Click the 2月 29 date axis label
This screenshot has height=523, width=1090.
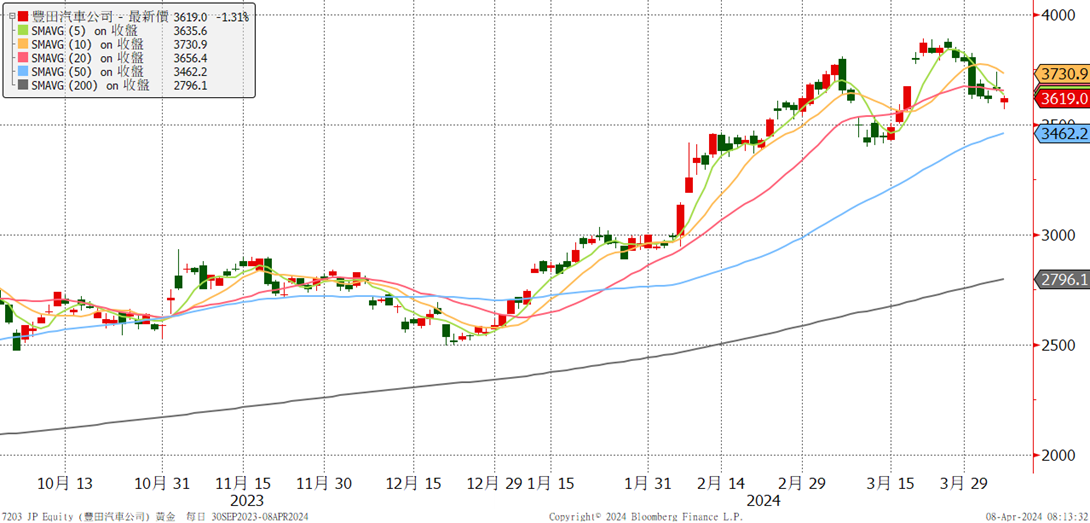pos(802,483)
